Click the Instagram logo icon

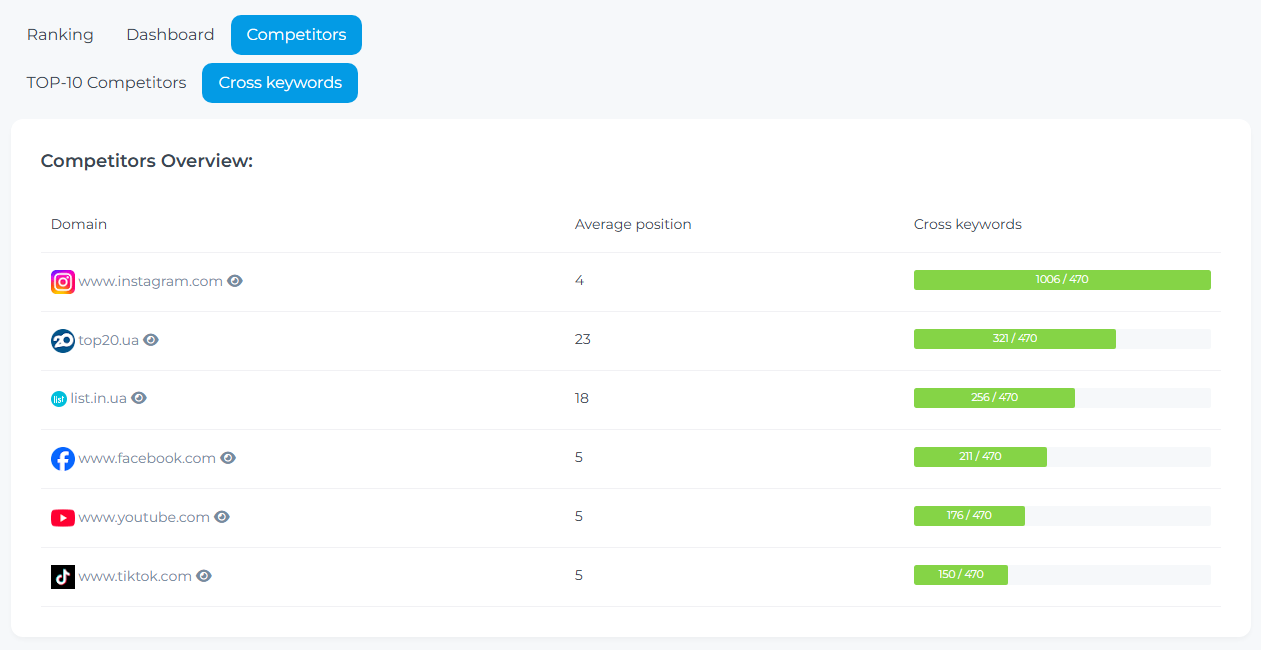point(63,282)
